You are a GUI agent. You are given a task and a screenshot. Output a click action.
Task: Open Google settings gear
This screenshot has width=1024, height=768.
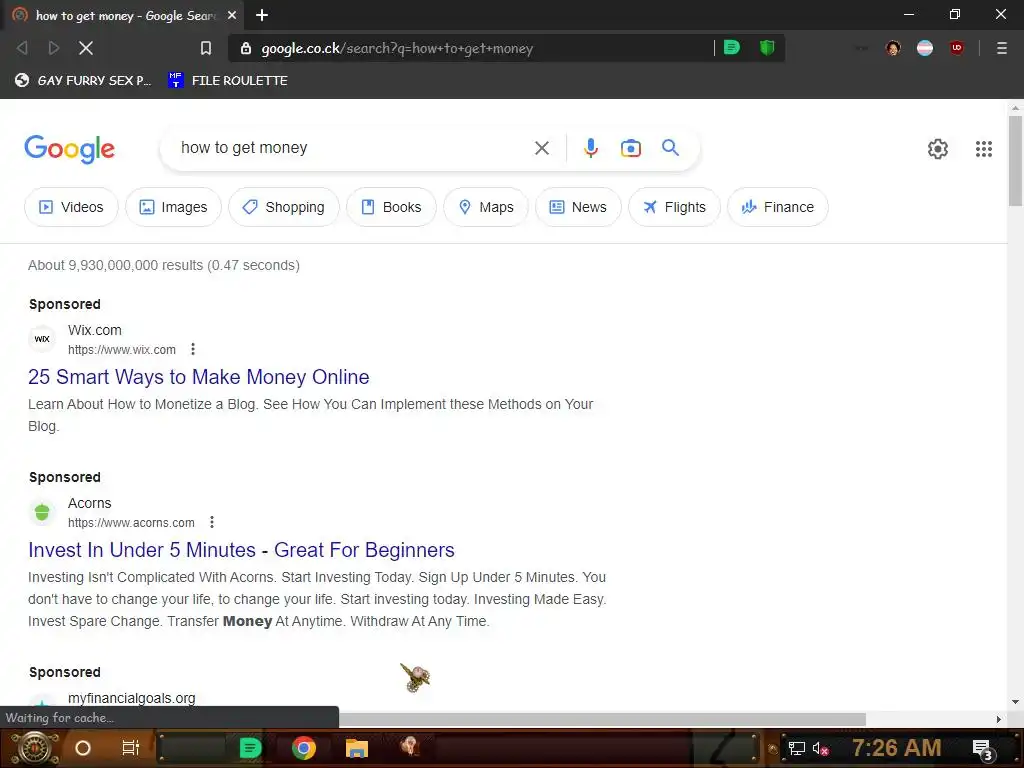point(938,149)
